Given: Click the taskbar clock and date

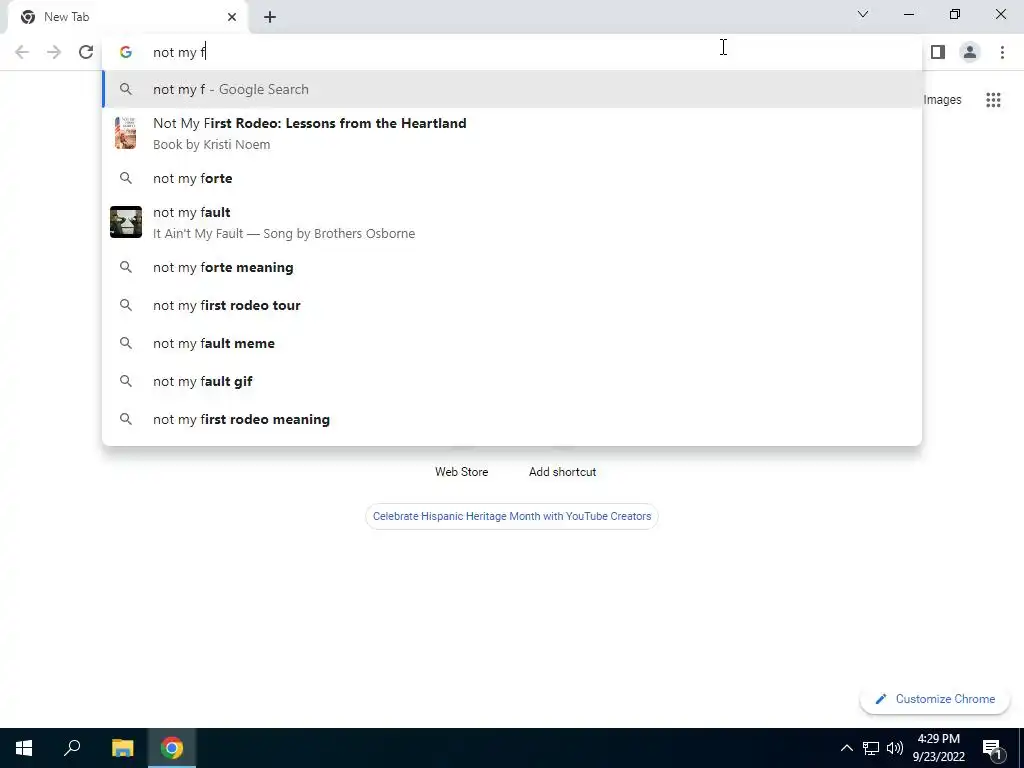Looking at the screenshot, I should point(938,748).
